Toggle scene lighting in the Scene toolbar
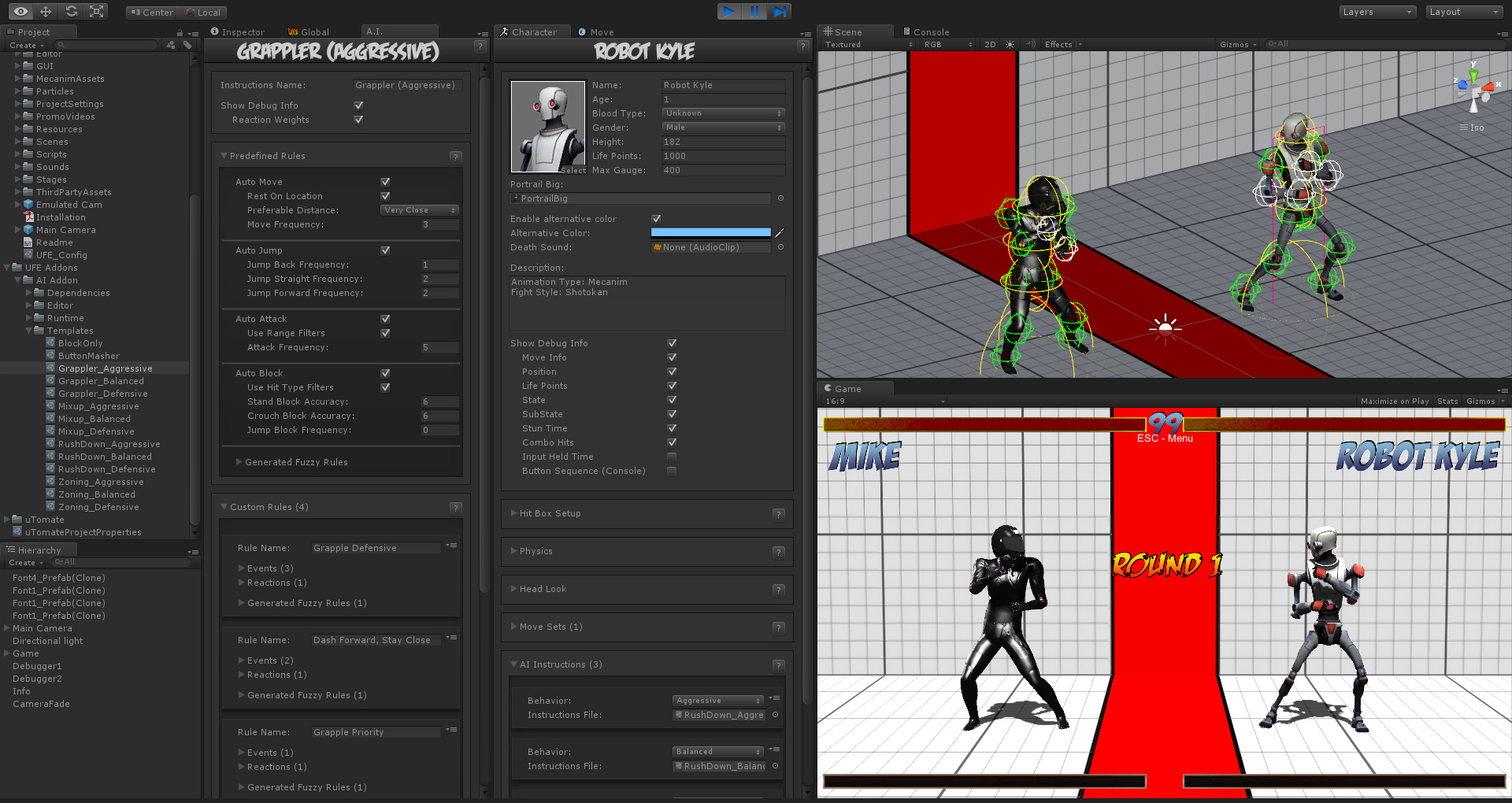The height and width of the screenshot is (803, 1512). click(x=1009, y=44)
